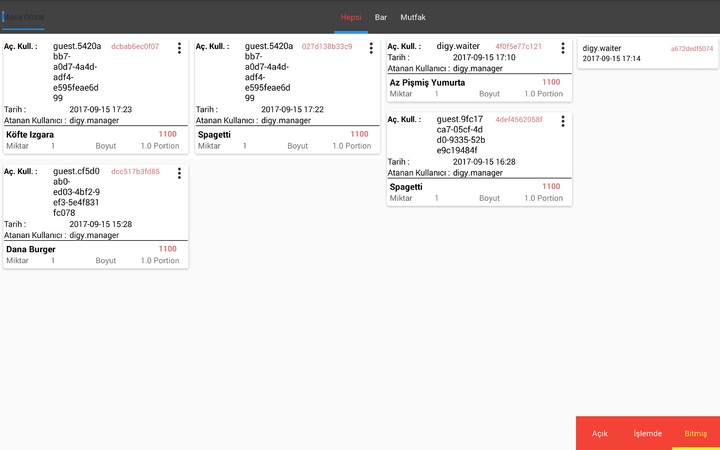Open the digy.waiter 17:14 order card
Image resolution: width=720 pixels, height=450 pixels.
pos(646,54)
